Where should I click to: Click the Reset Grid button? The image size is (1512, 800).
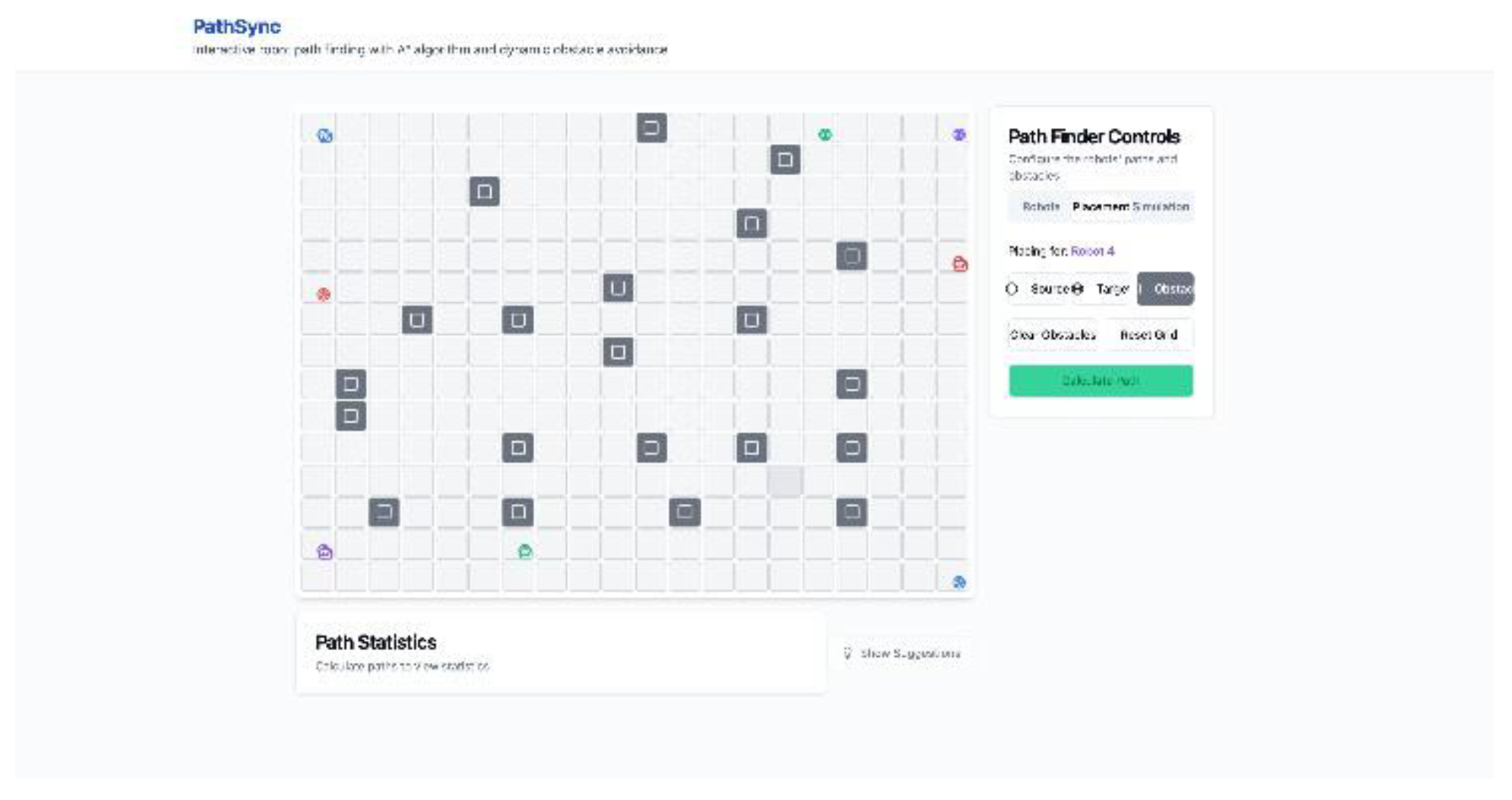[x=1148, y=335]
